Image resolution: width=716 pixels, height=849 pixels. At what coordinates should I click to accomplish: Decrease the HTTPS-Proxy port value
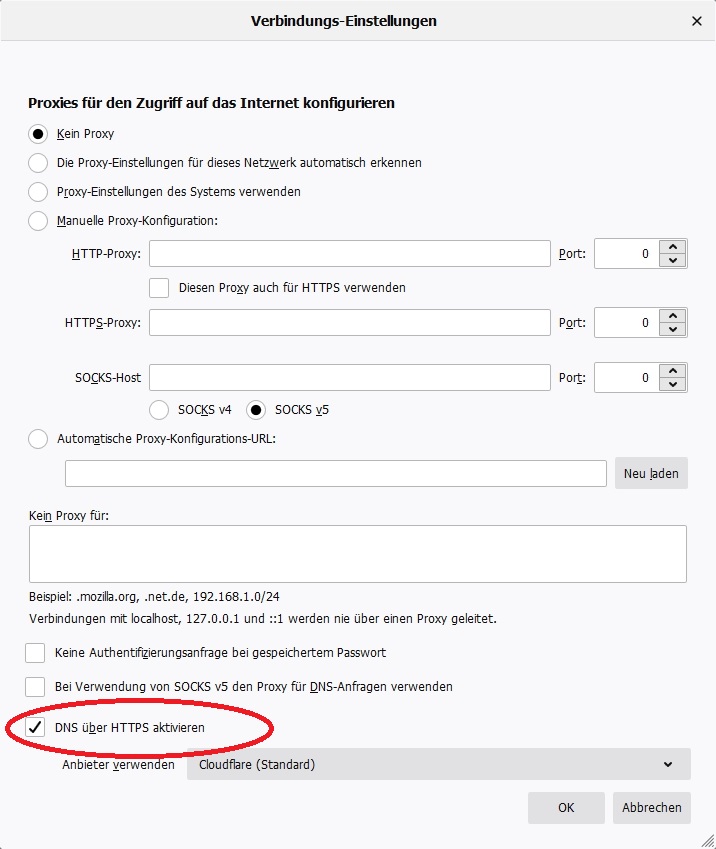(675, 330)
